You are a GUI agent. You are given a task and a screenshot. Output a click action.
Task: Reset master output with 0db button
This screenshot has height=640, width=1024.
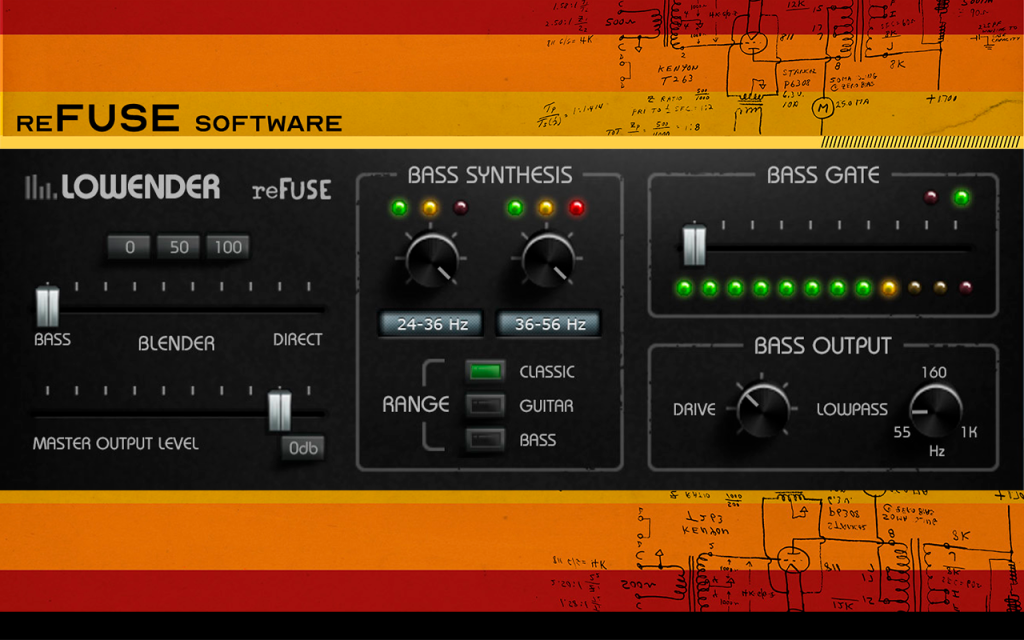click(303, 448)
